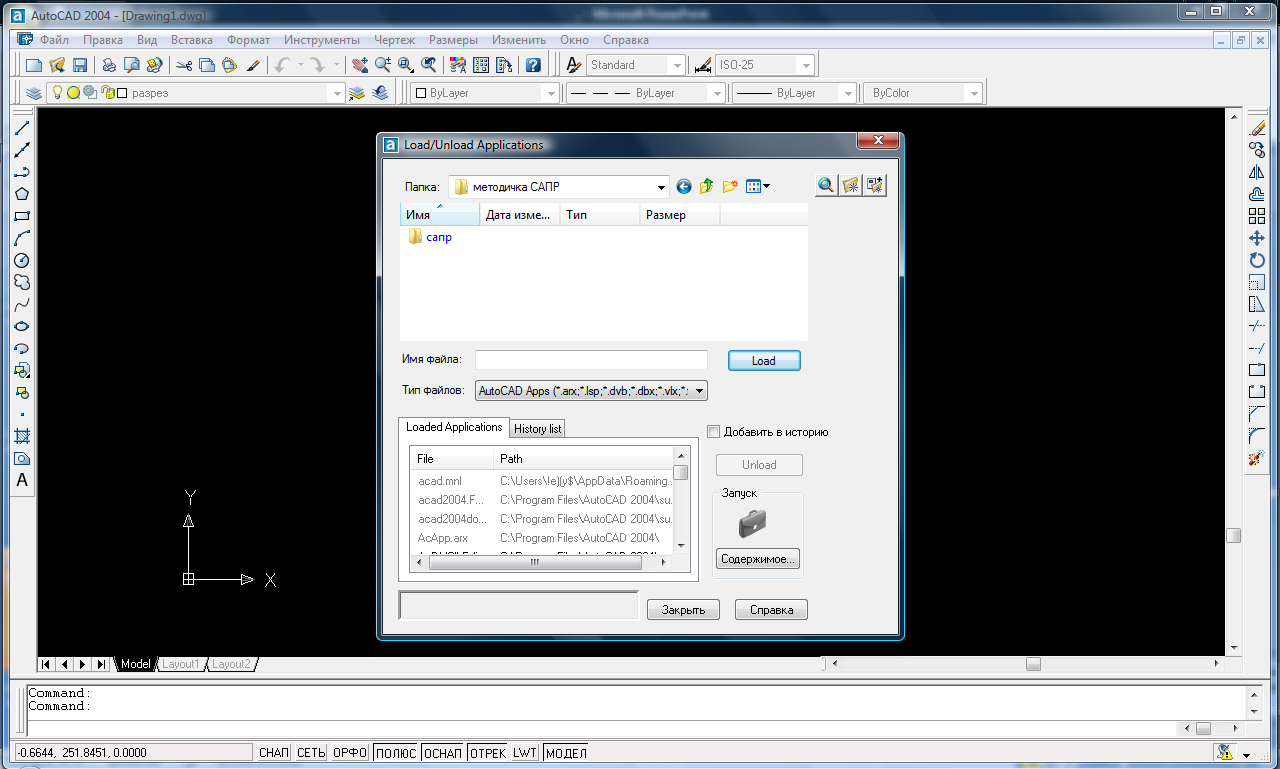Choose the Mirror tool
Image resolution: width=1280 pixels, height=769 pixels.
tap(1257, 172)
